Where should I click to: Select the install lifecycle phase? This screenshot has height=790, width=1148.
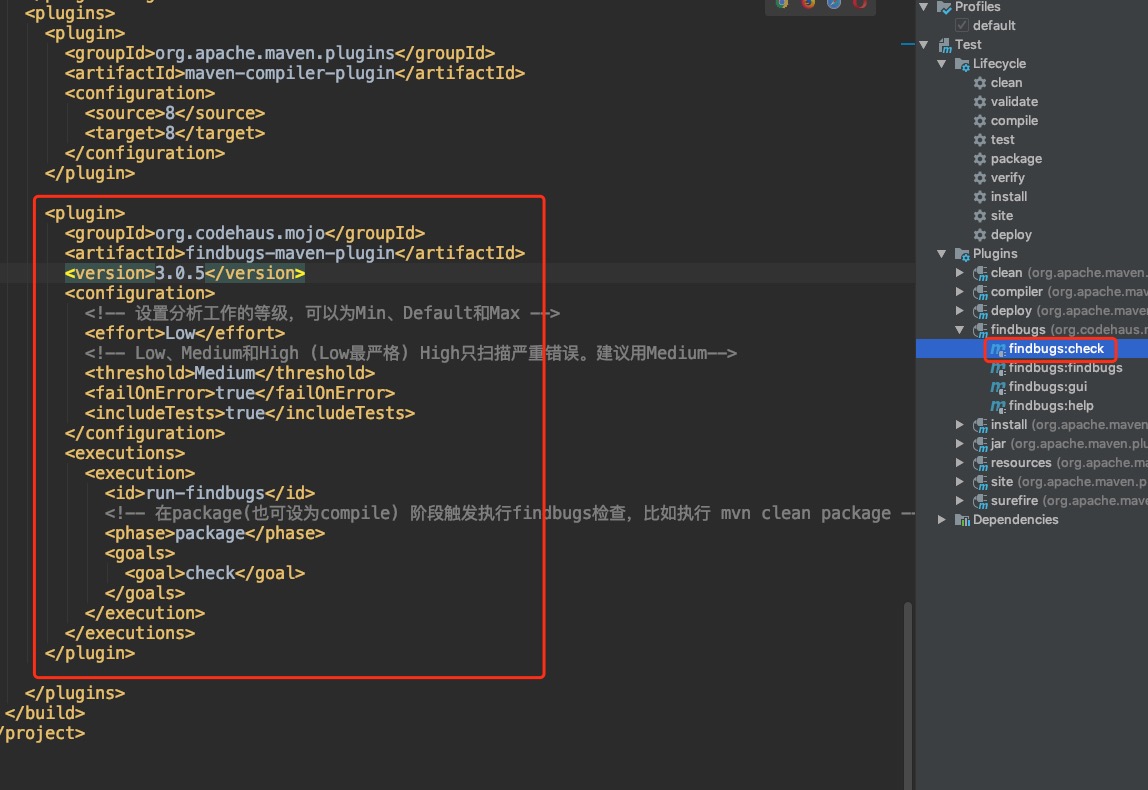click(x=1009, y=197)
